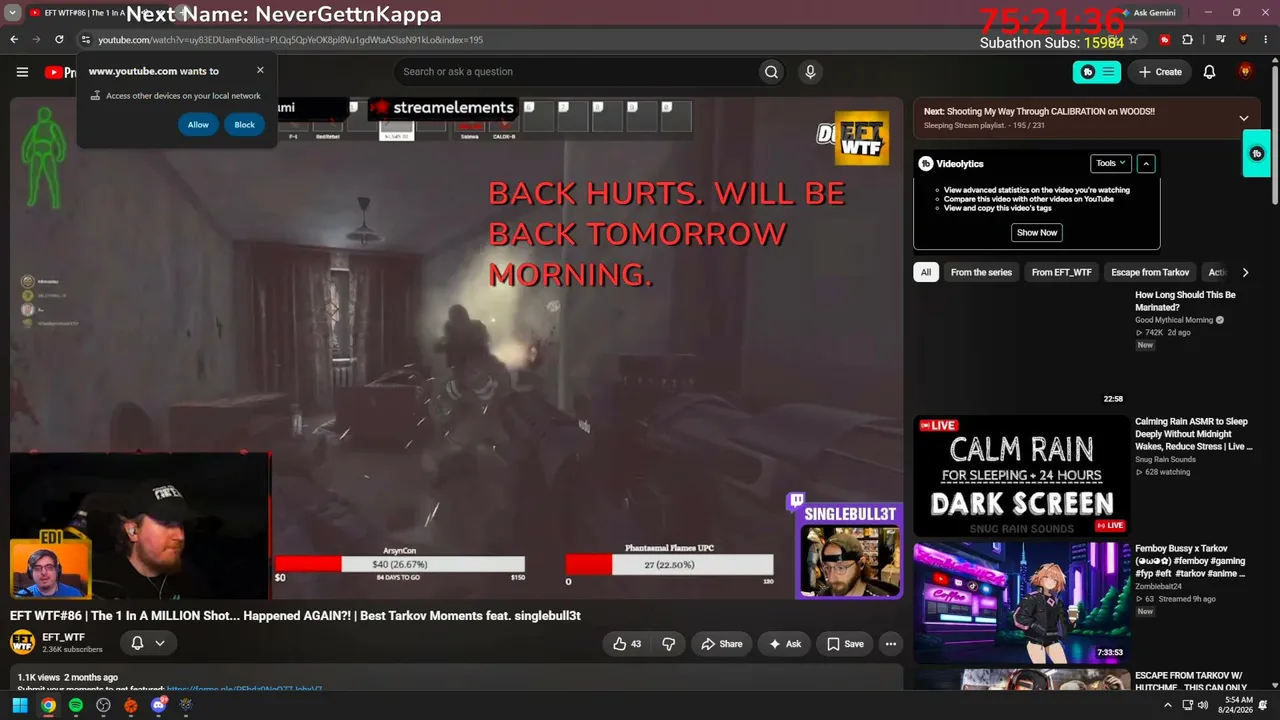Select the From EFT_WTF chip
Image resolution: width=1280 pixels, height=720 pixels.
1062,272
